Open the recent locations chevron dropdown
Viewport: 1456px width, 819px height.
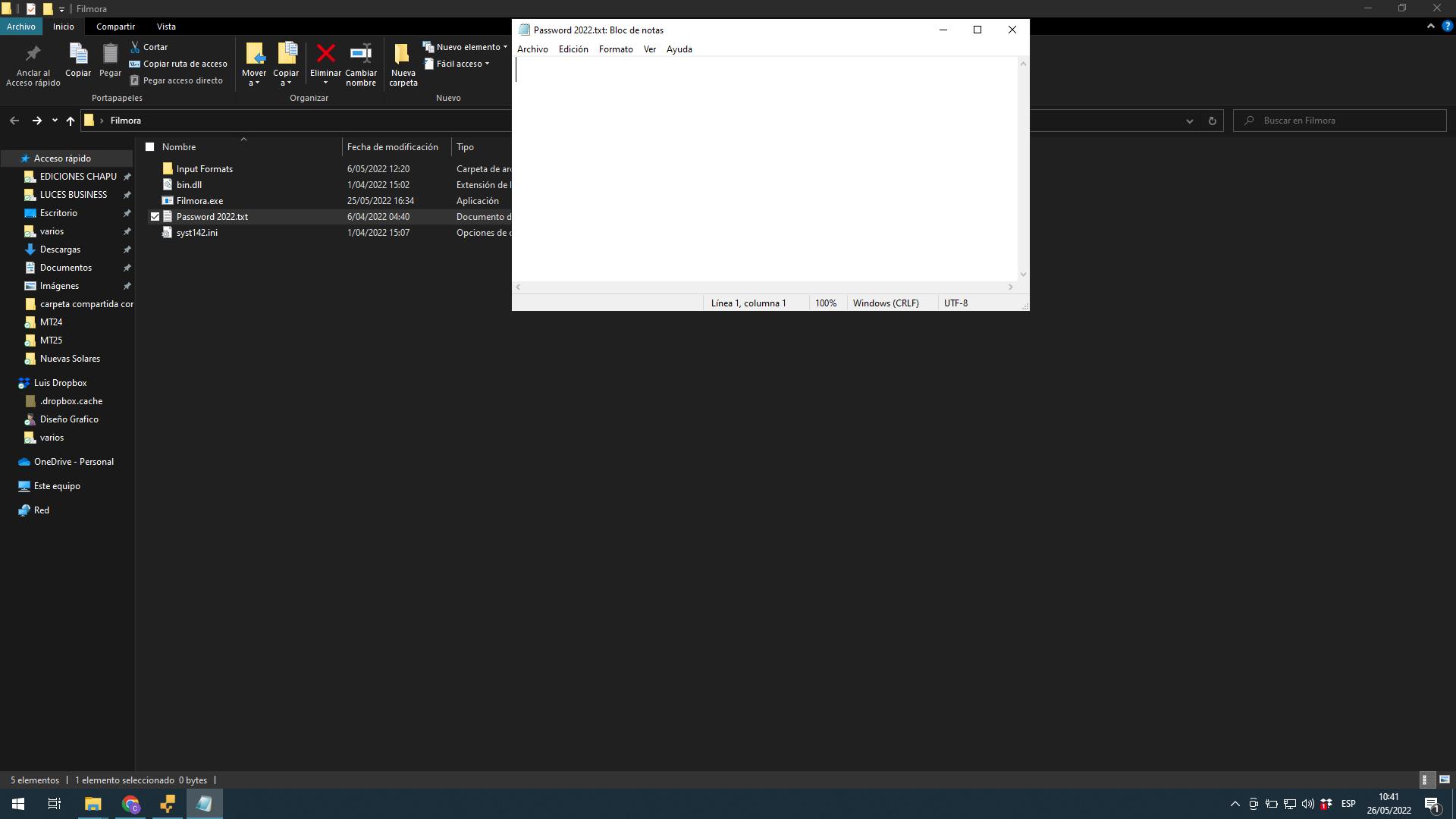point(55,121)
